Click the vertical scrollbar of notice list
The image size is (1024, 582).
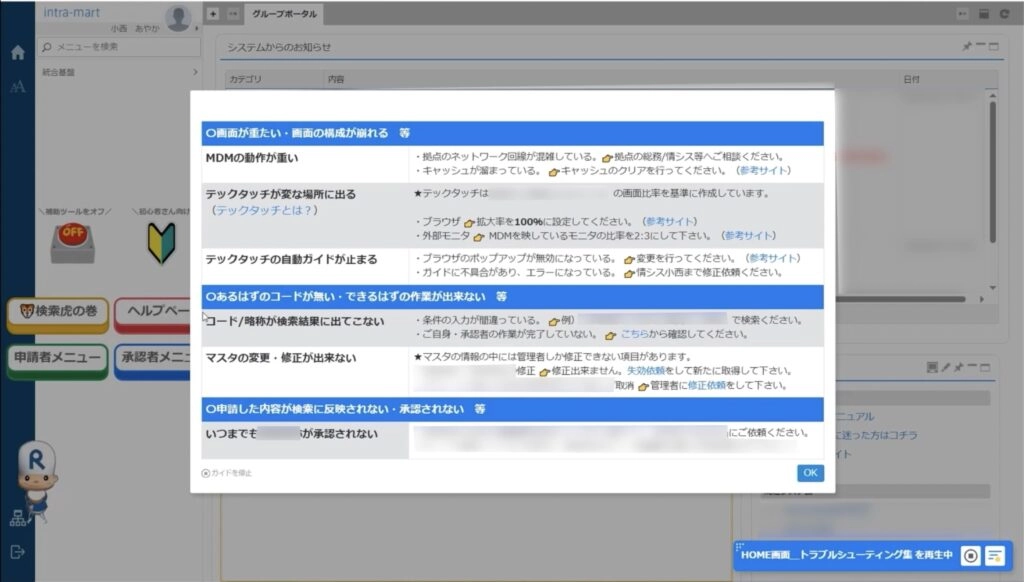click(993, 172)
